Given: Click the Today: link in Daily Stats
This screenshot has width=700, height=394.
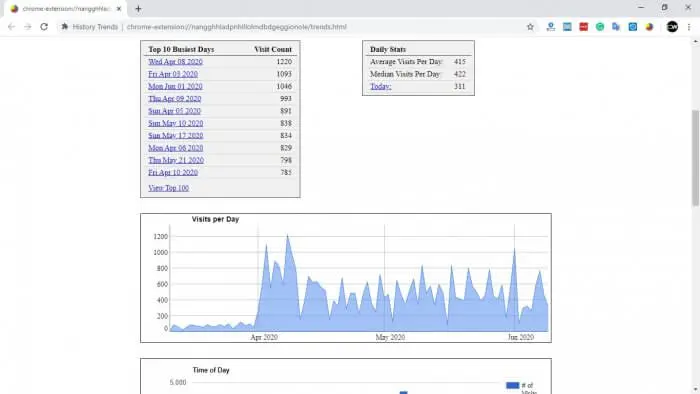Looking at the screenshot, I should click(380, 87).
